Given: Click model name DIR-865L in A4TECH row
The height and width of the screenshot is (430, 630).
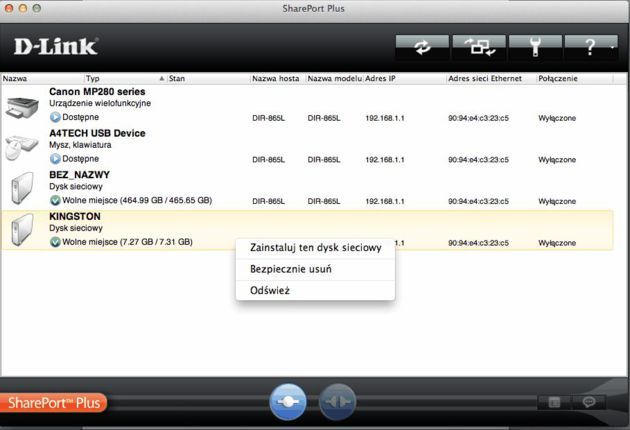Looking at the screenshot, I should [x=324, y=160].
